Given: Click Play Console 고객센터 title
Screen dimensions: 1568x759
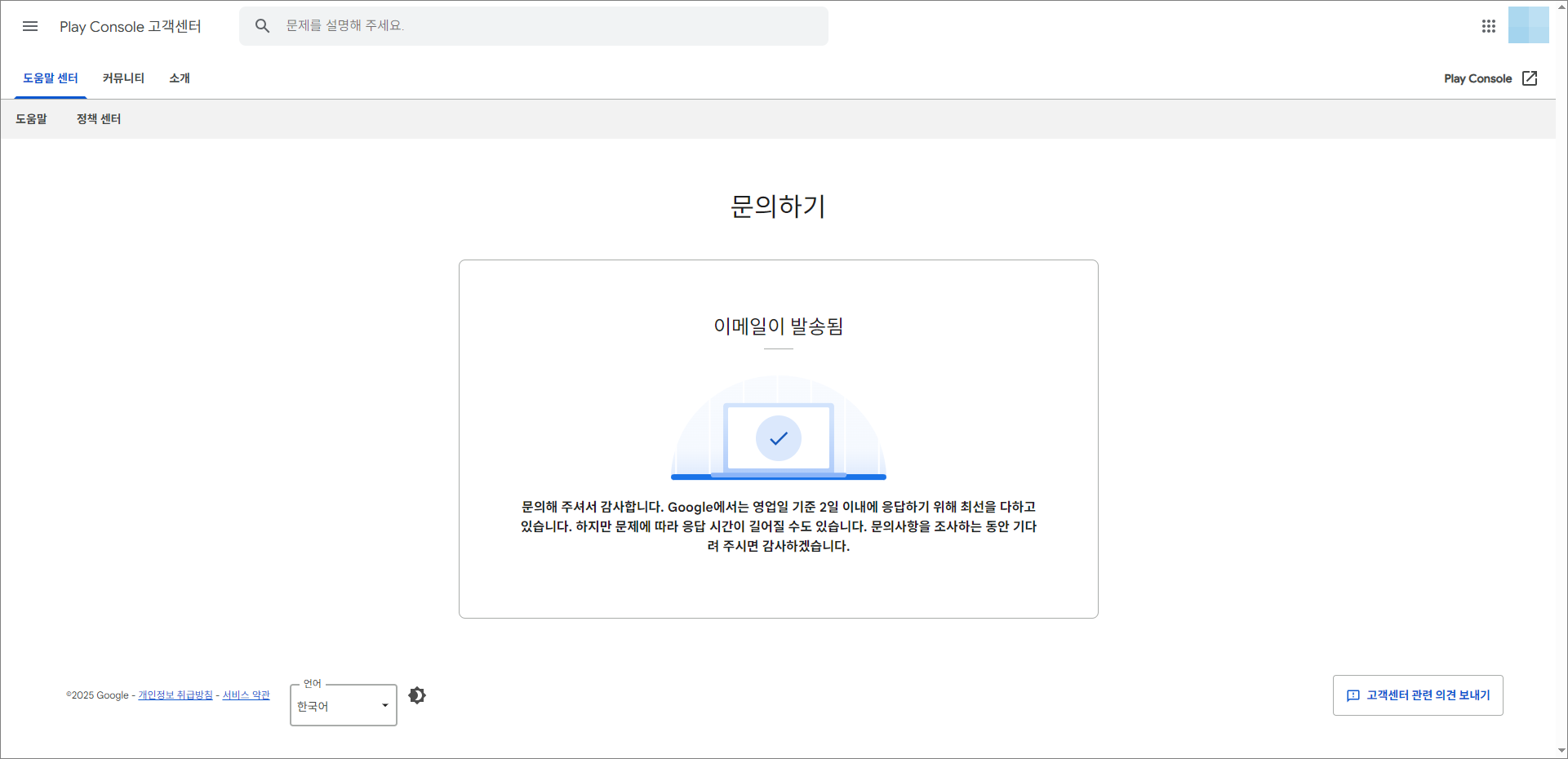Looking at the screenshot, I should click(131, 26).
